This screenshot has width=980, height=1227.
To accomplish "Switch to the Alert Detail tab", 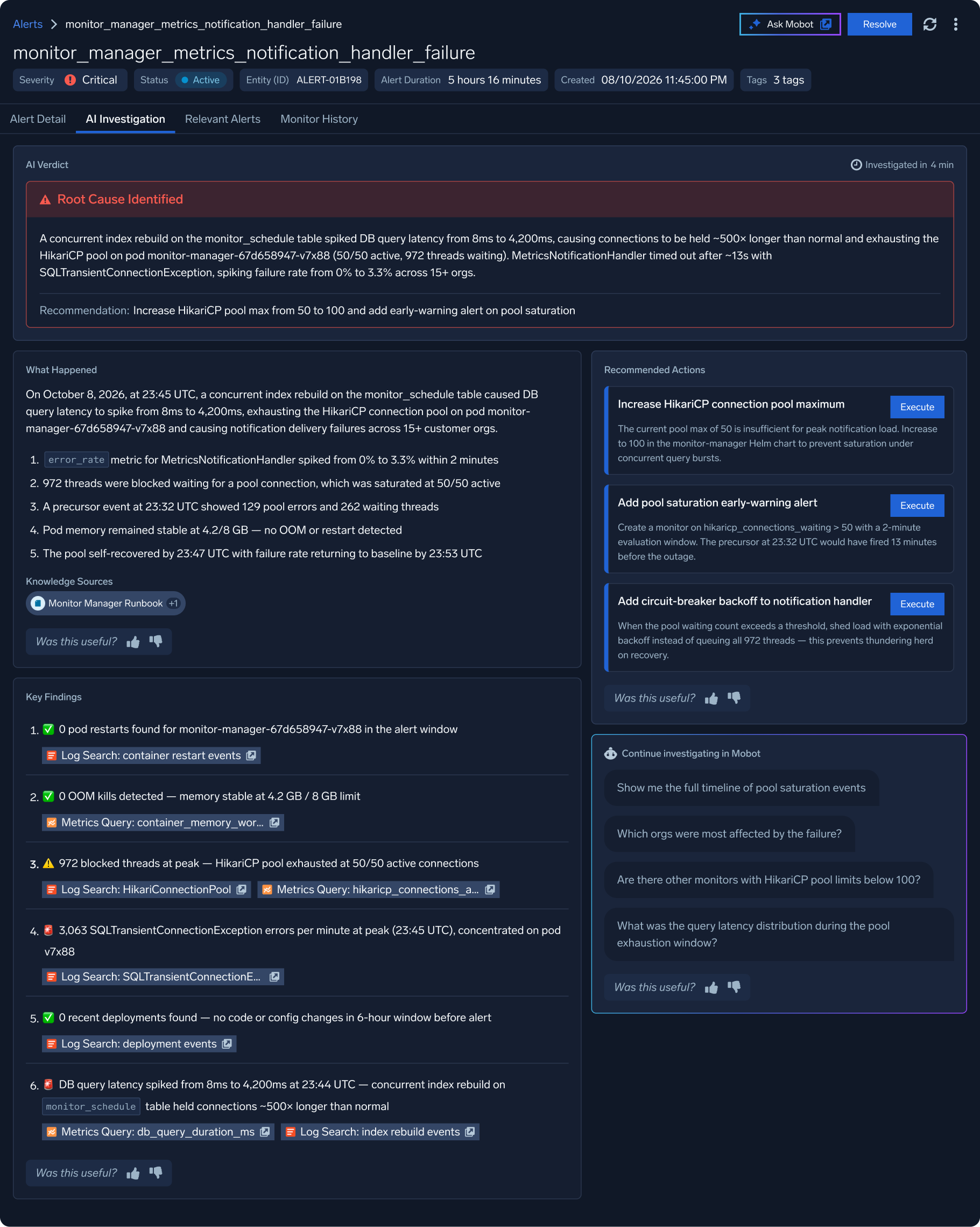I will (x=38, y=120).
